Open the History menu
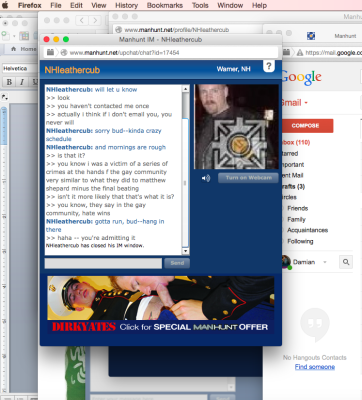The image size is (362, 400). coord(126,5)
